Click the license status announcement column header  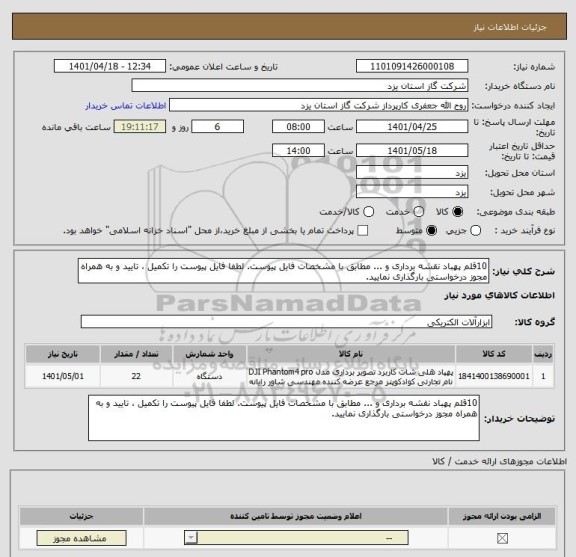pyautogui.click(x=296, y=516)
